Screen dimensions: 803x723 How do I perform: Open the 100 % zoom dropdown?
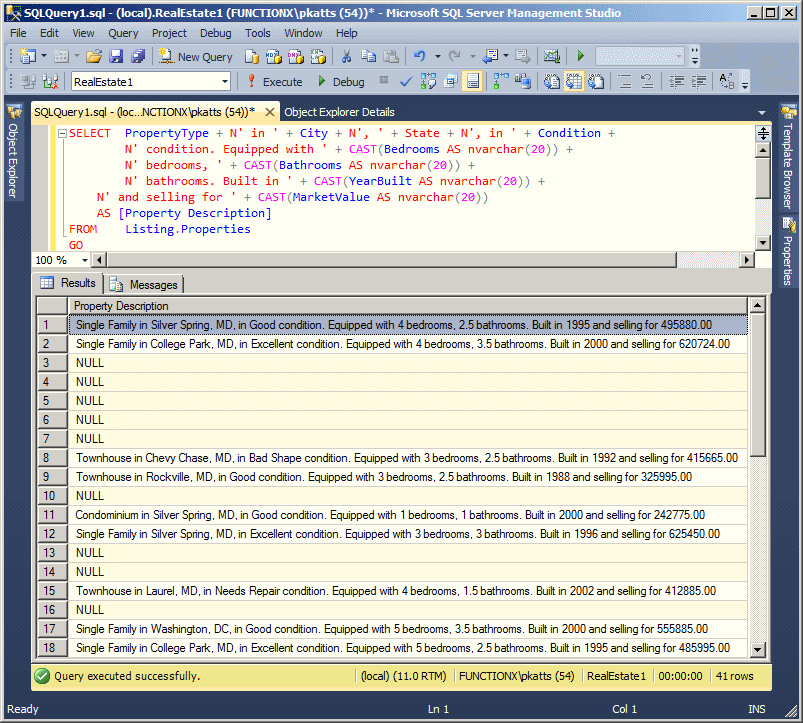[84, 260]
